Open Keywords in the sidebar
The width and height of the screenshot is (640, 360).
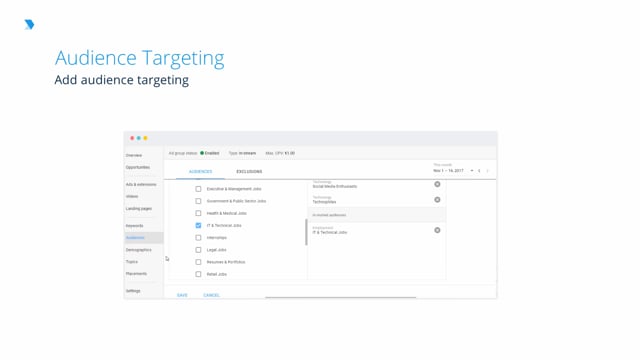pyautogui.click(x=134, y=226)
